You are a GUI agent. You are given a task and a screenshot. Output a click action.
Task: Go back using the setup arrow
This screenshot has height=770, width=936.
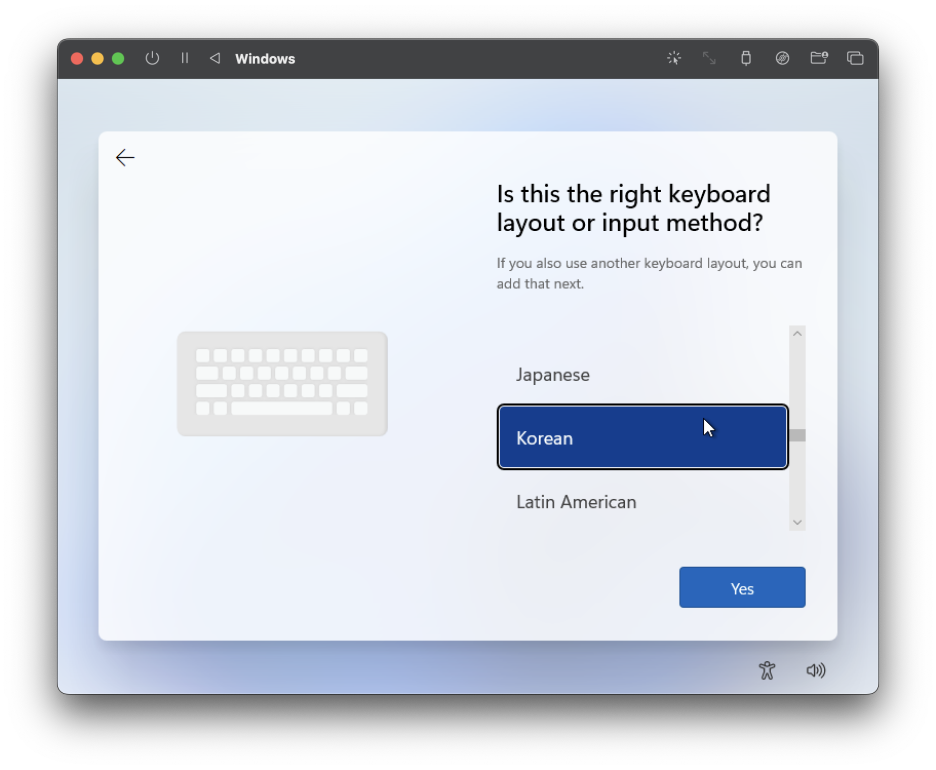(x=125, y=158)
